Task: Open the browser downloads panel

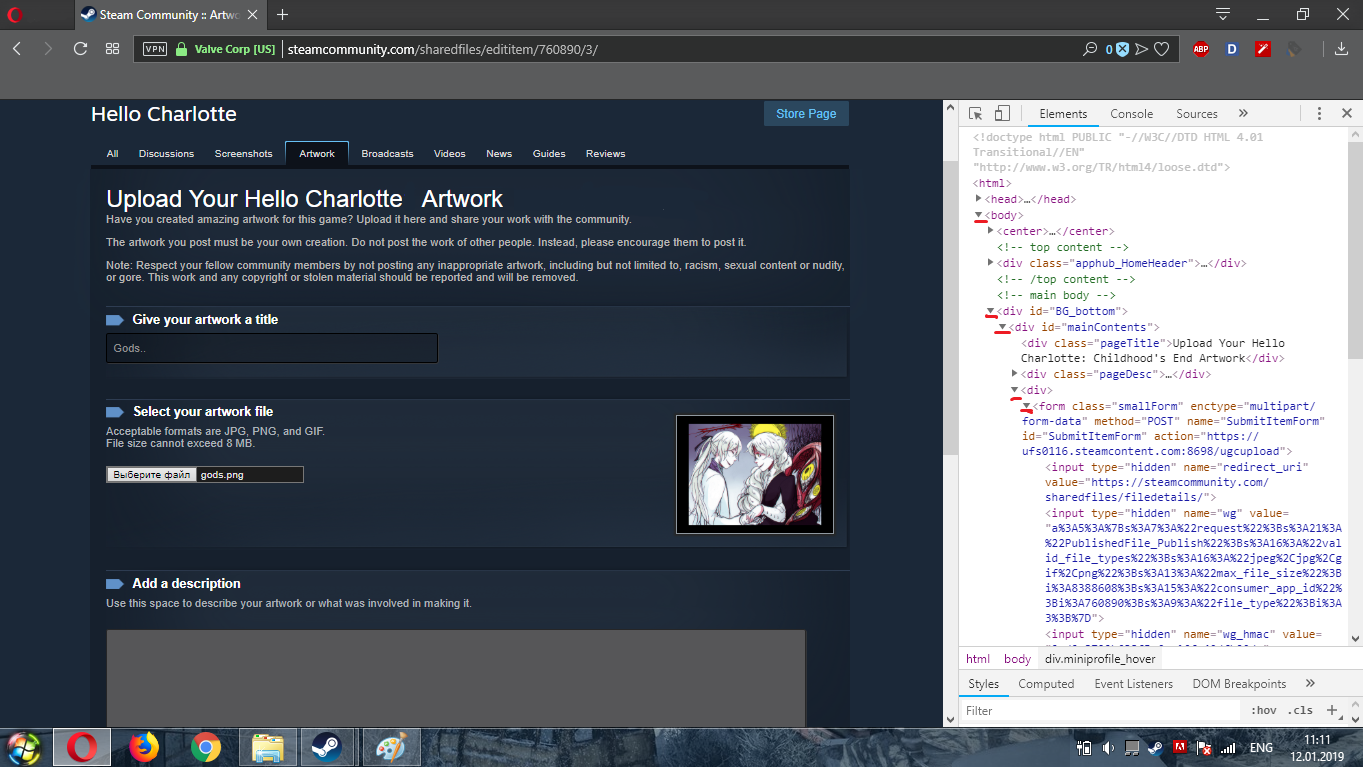Action: 1342,49
